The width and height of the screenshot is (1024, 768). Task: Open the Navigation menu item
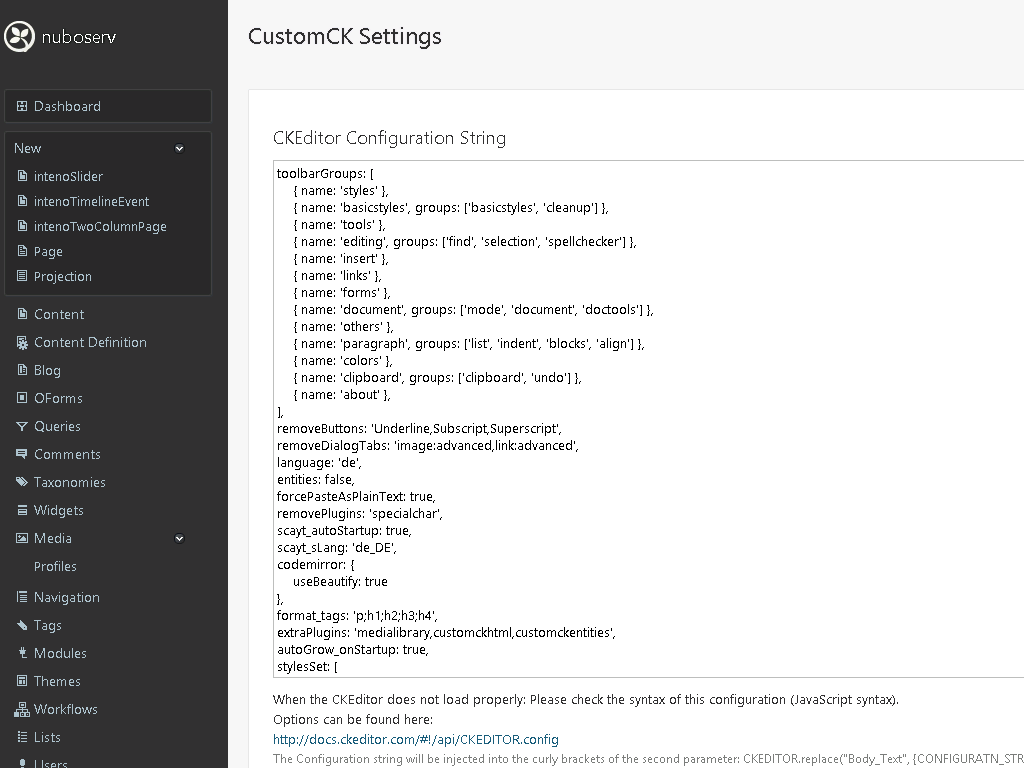pyautogui.click(x=66, y=597)
